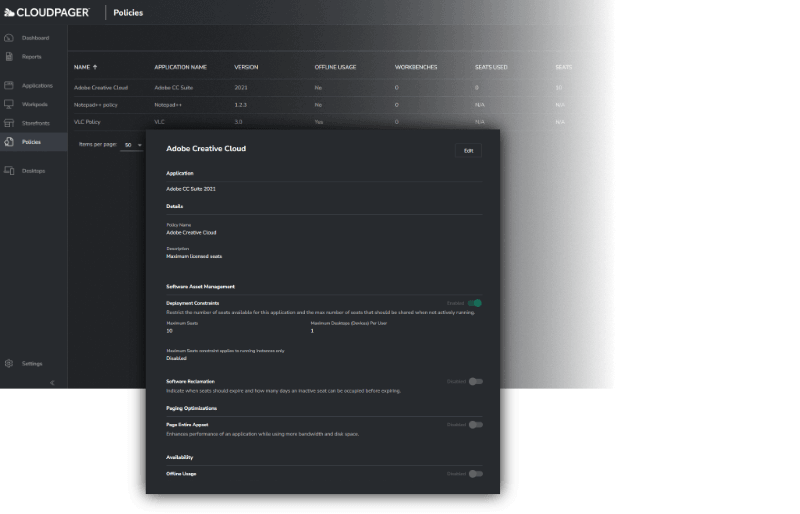This screenshot has width=800, height=514.
Task: Click the OFFLINE USAGE column header
Action: click(335, 67)
